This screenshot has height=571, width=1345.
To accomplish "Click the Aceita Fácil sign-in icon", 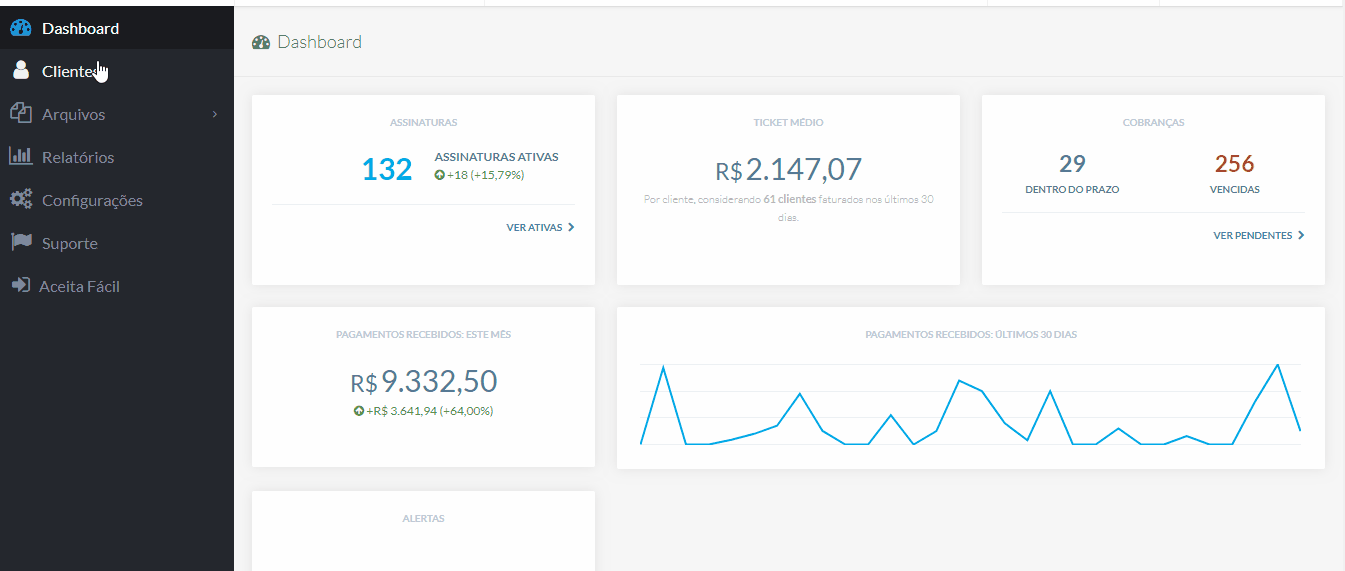I will coord(20,286).
